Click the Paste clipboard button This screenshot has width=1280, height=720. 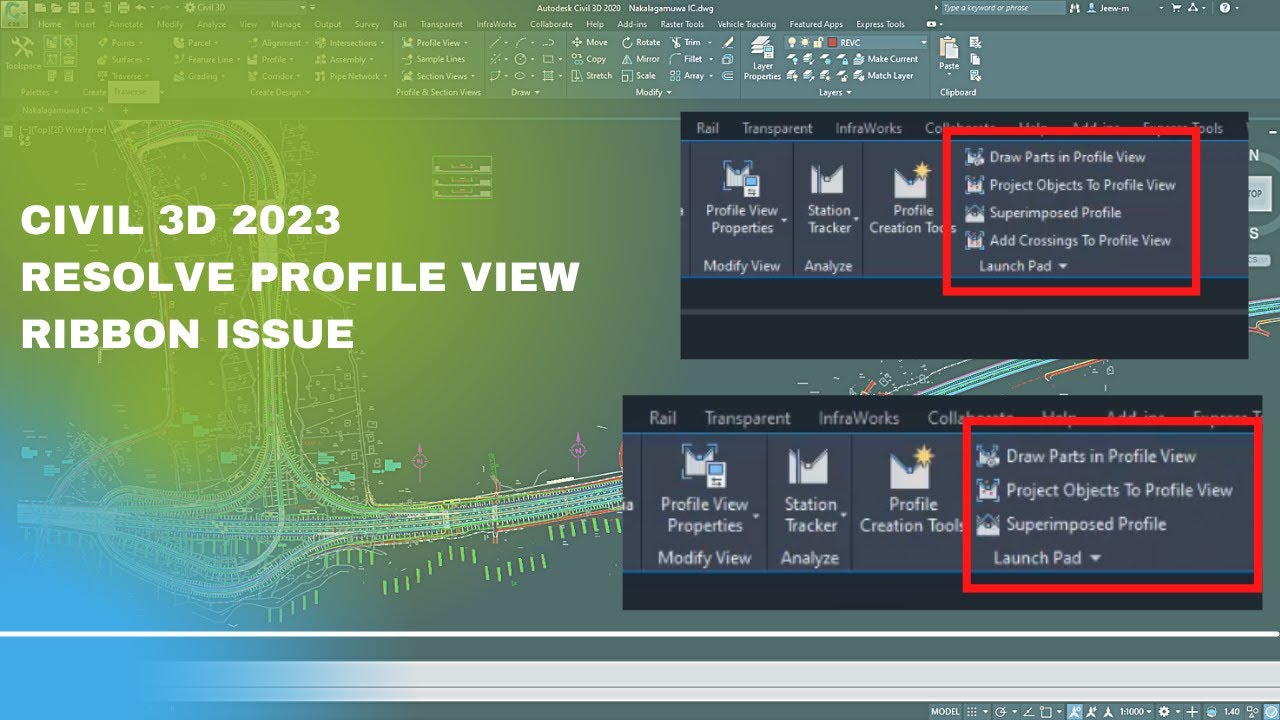949,53
